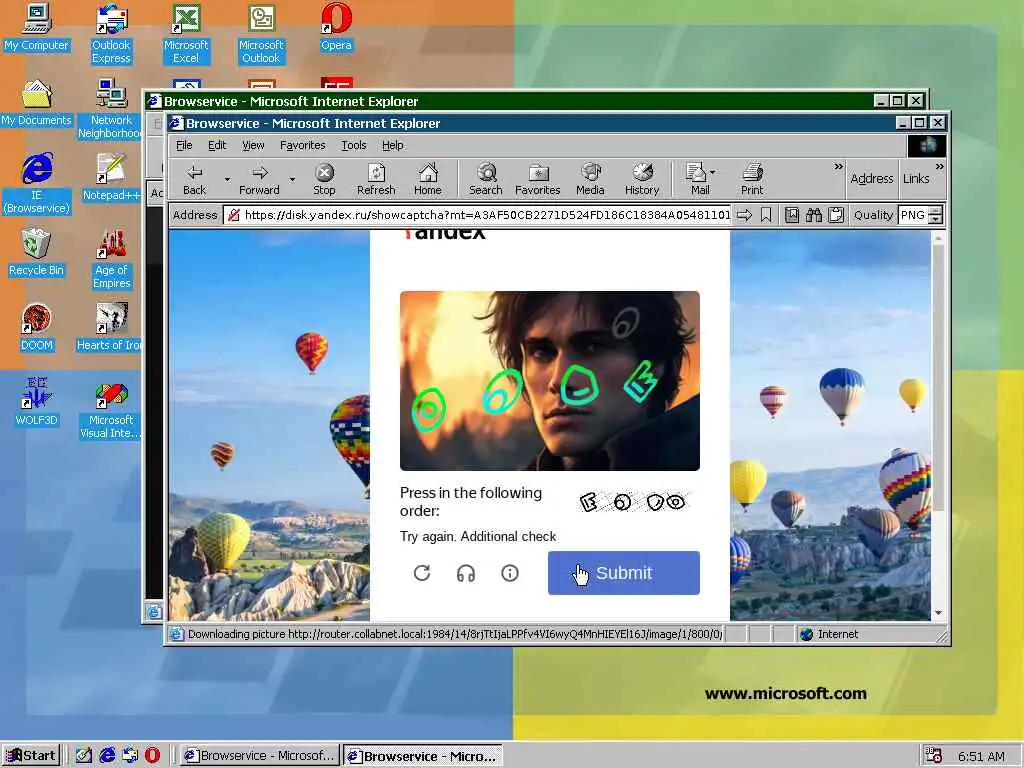Select the IE (Browservice) desktop icon
Viewport: 1024px width, 768px height.
coord(36,184)
